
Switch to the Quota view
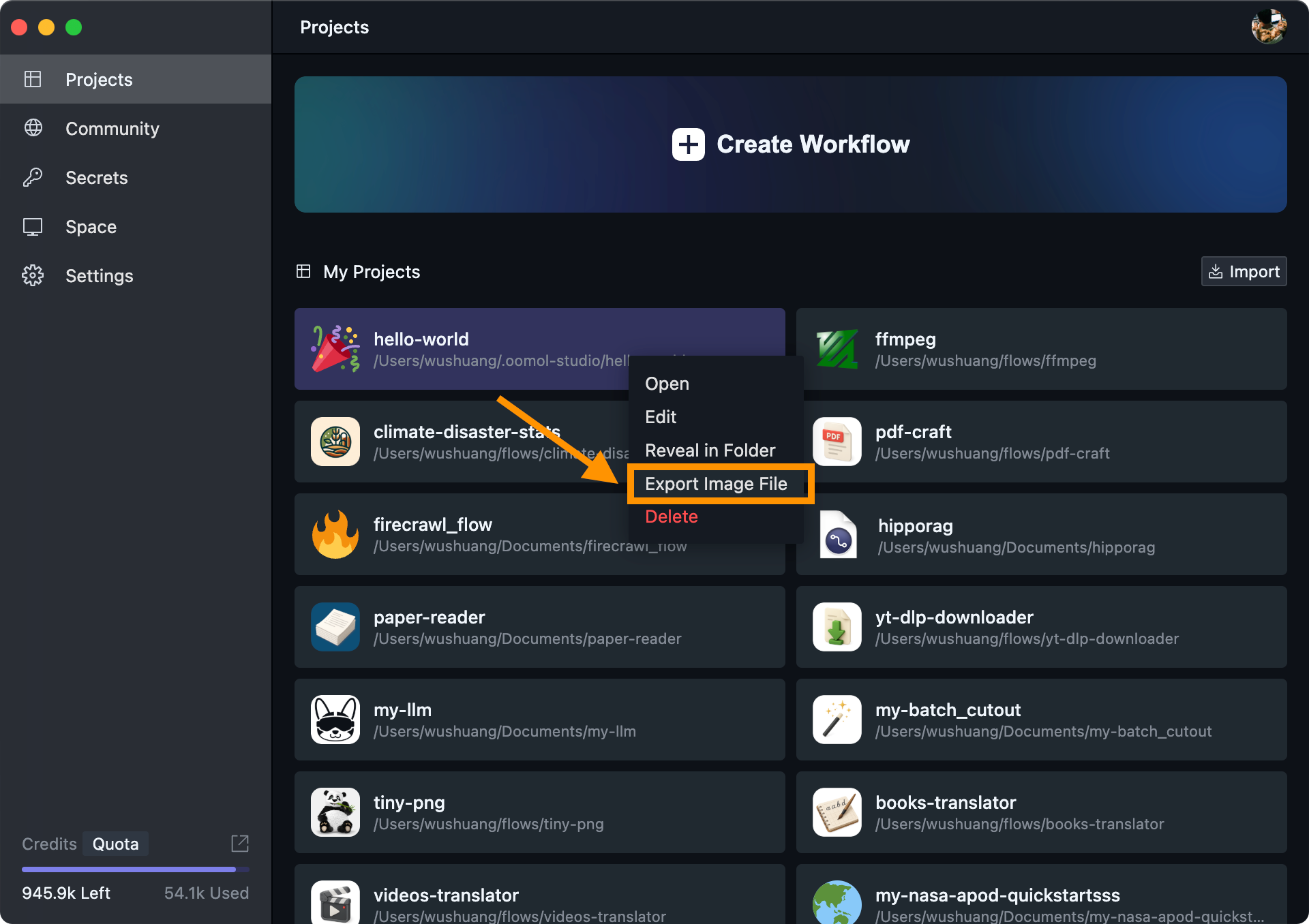(x=115, y=844)
